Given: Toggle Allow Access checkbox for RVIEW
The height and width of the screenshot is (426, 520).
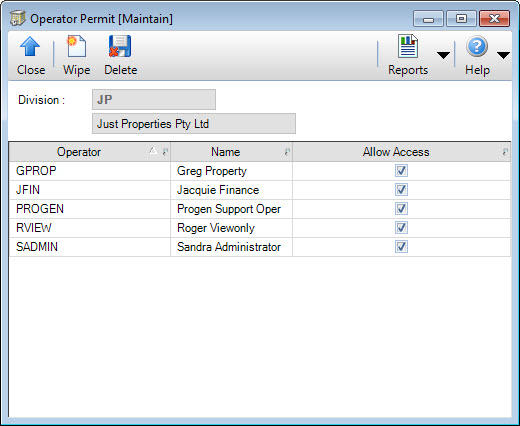Looking at the screenshot, I should (401, 228).
